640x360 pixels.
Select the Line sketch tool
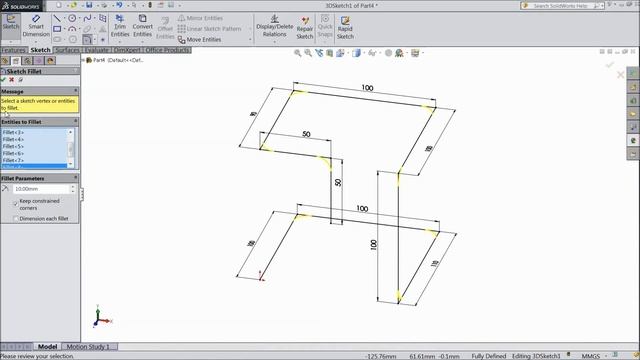click(57, 18)
